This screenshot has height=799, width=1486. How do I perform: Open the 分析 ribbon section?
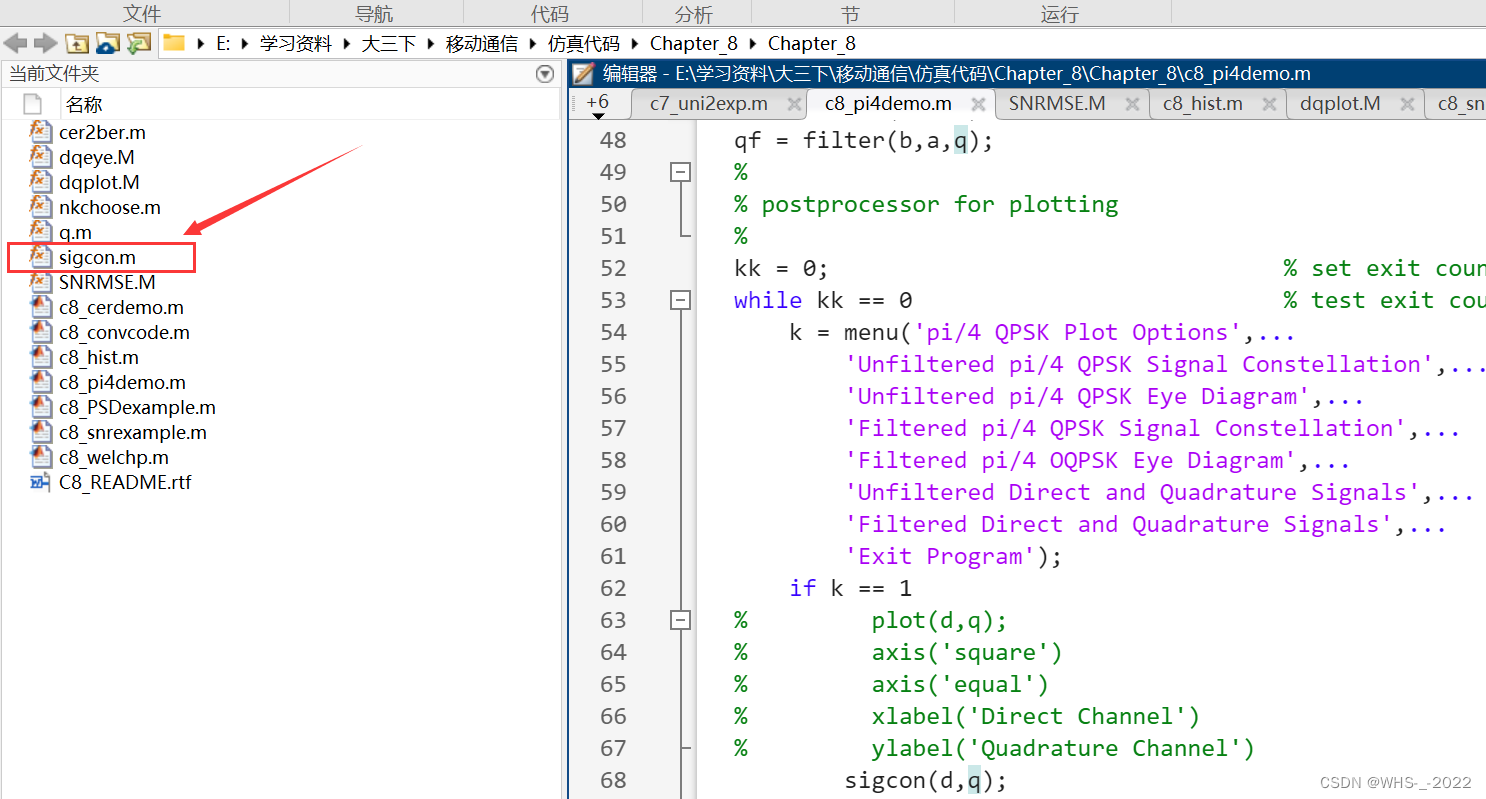[694, 14]
